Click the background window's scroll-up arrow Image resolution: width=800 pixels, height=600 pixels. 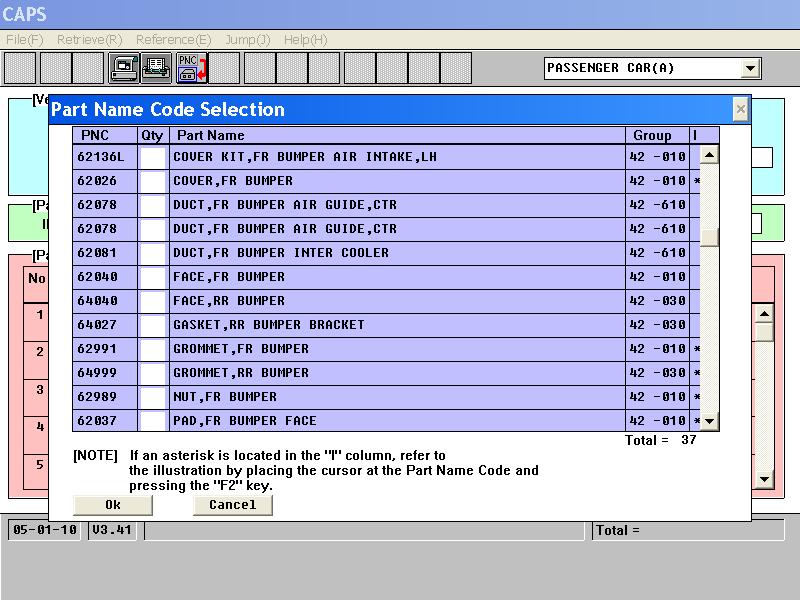pos(764,313)
